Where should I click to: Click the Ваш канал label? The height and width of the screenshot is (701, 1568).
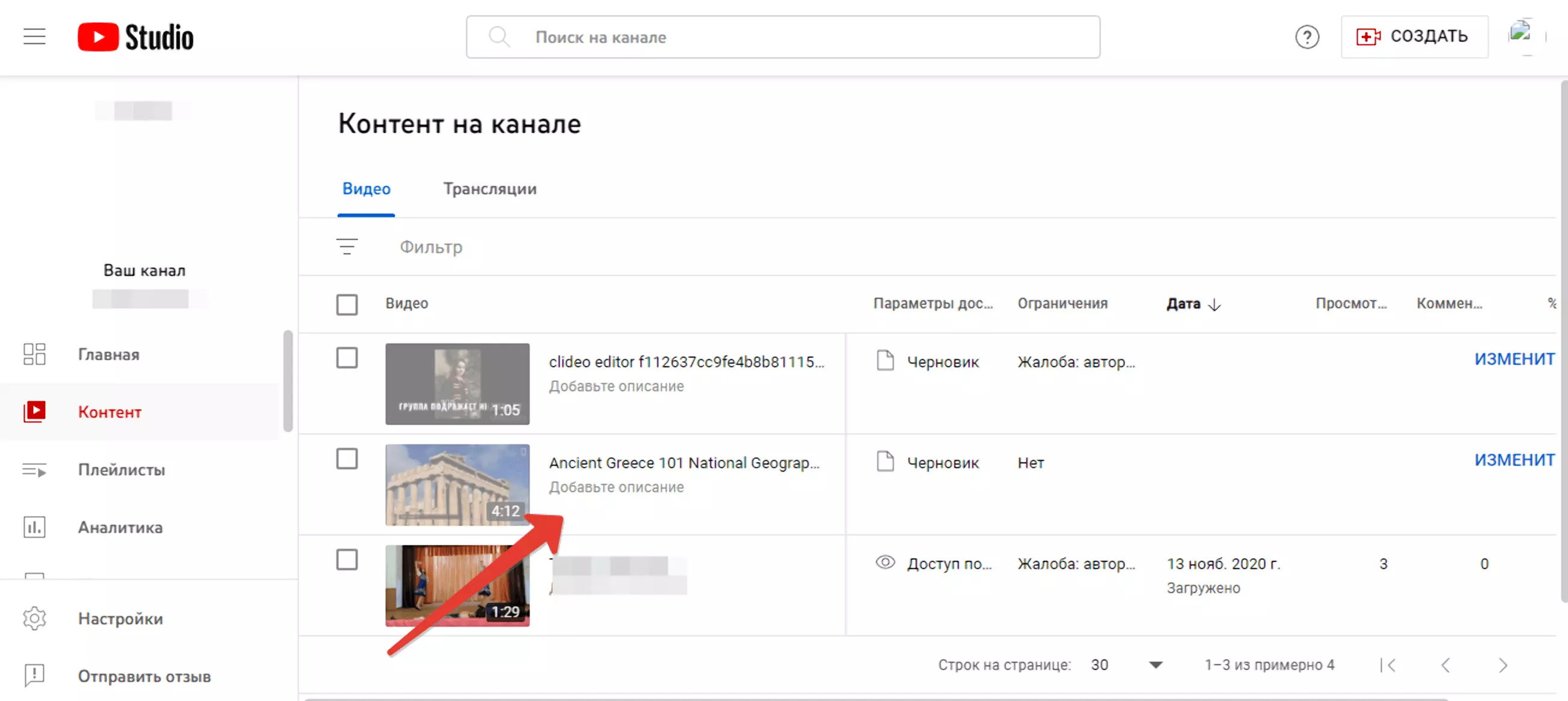pos(144,270)
